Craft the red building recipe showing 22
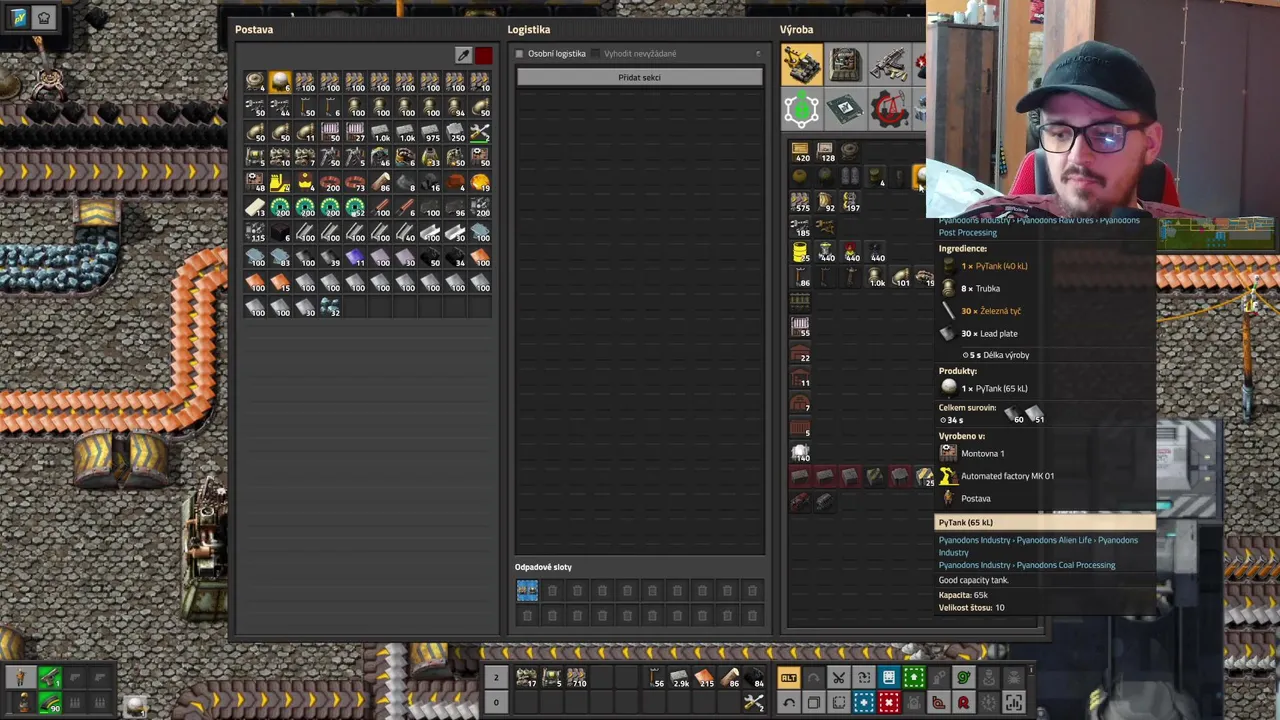This screenshot has height=720, width=1280. tap(801, 352)
